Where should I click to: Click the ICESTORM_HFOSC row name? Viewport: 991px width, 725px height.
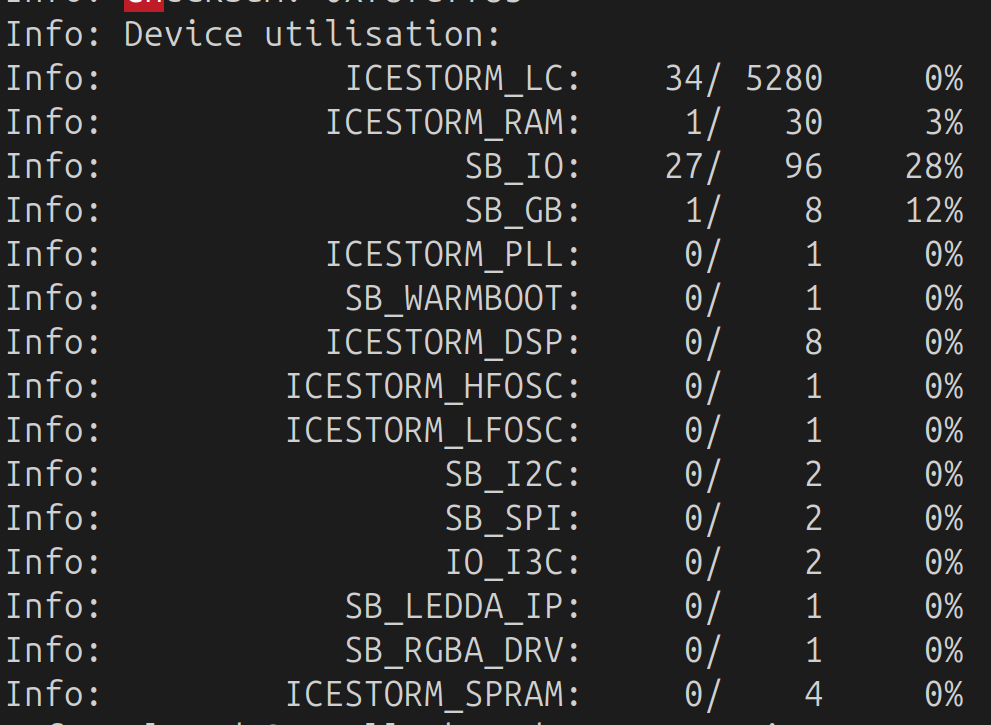(x=433, y=386)
